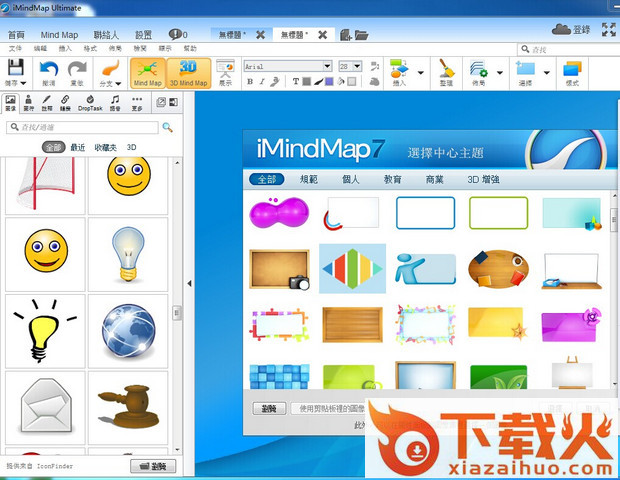
Task: Click the blue undo arrow
Action: pos(49,68)
